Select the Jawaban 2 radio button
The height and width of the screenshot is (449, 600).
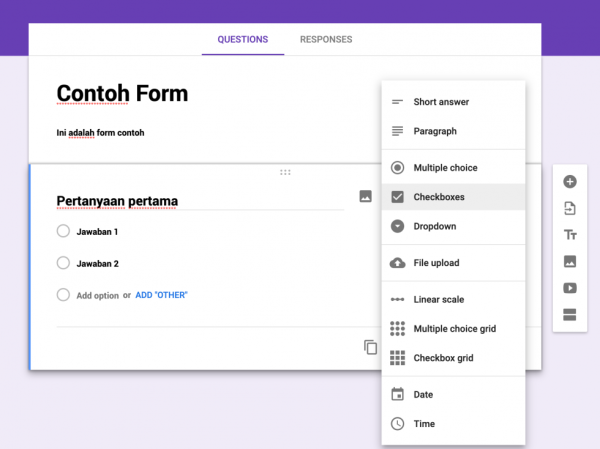[63, 263]
